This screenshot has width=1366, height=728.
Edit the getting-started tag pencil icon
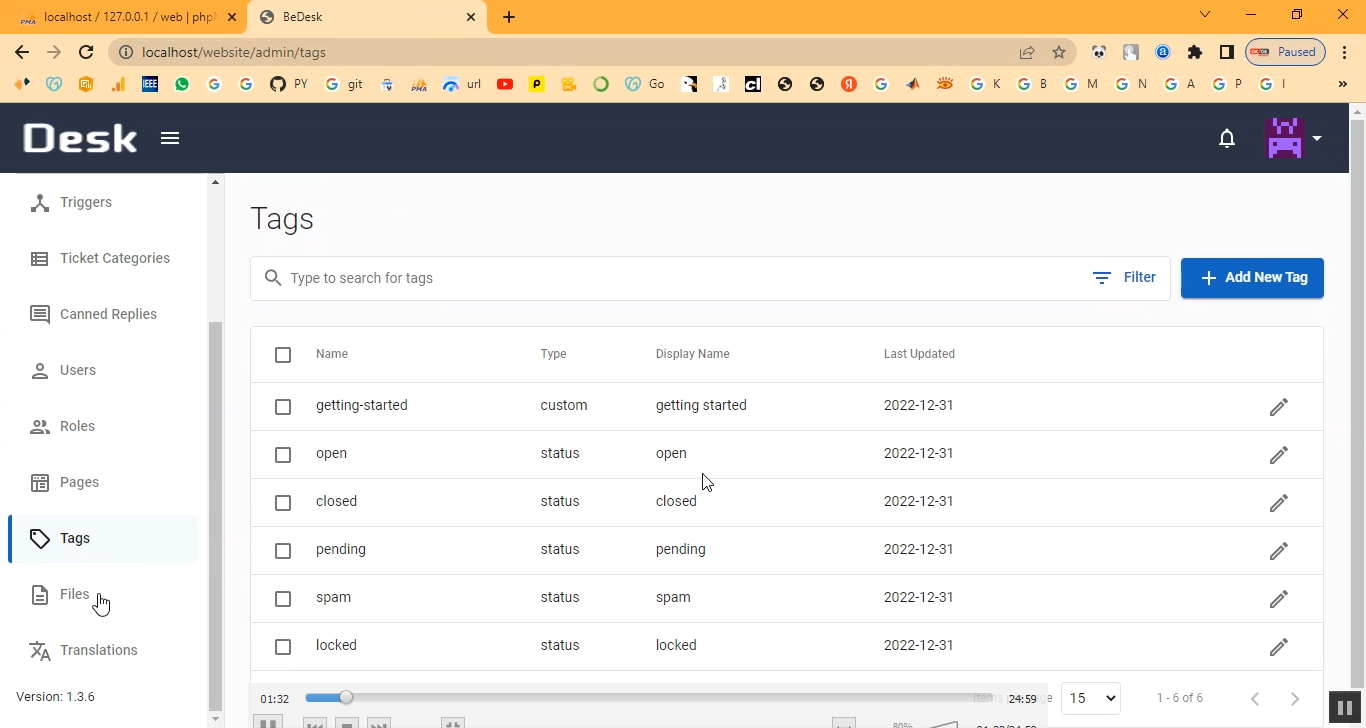click(1278, 407)
